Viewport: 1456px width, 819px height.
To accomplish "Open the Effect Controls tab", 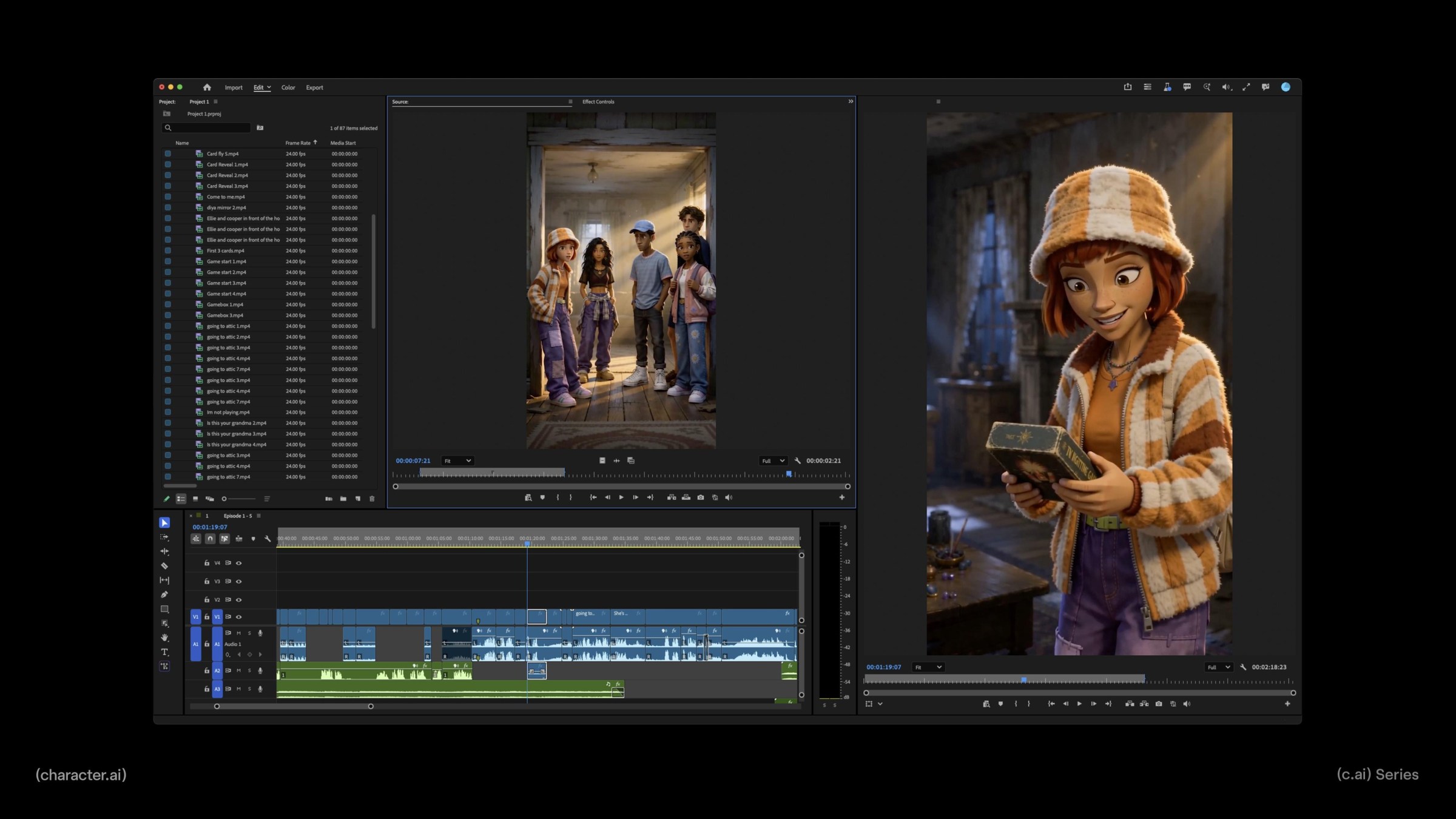I will point(598,102).
